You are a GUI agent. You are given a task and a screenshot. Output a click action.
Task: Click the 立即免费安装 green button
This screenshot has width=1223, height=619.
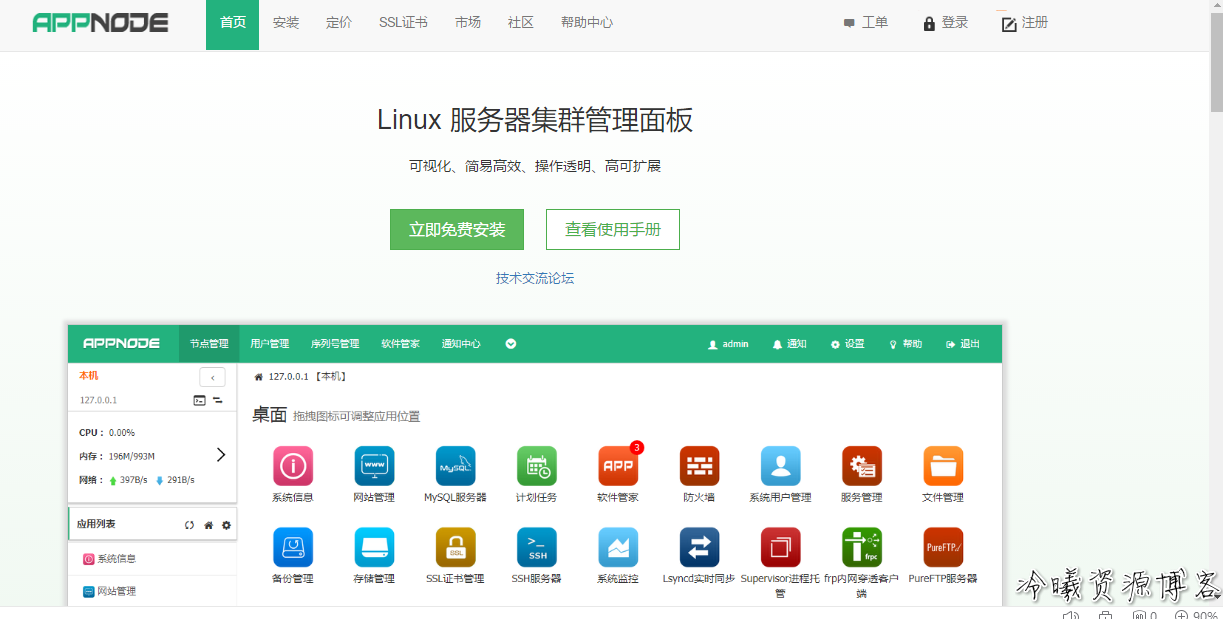(x=457, y=230)
